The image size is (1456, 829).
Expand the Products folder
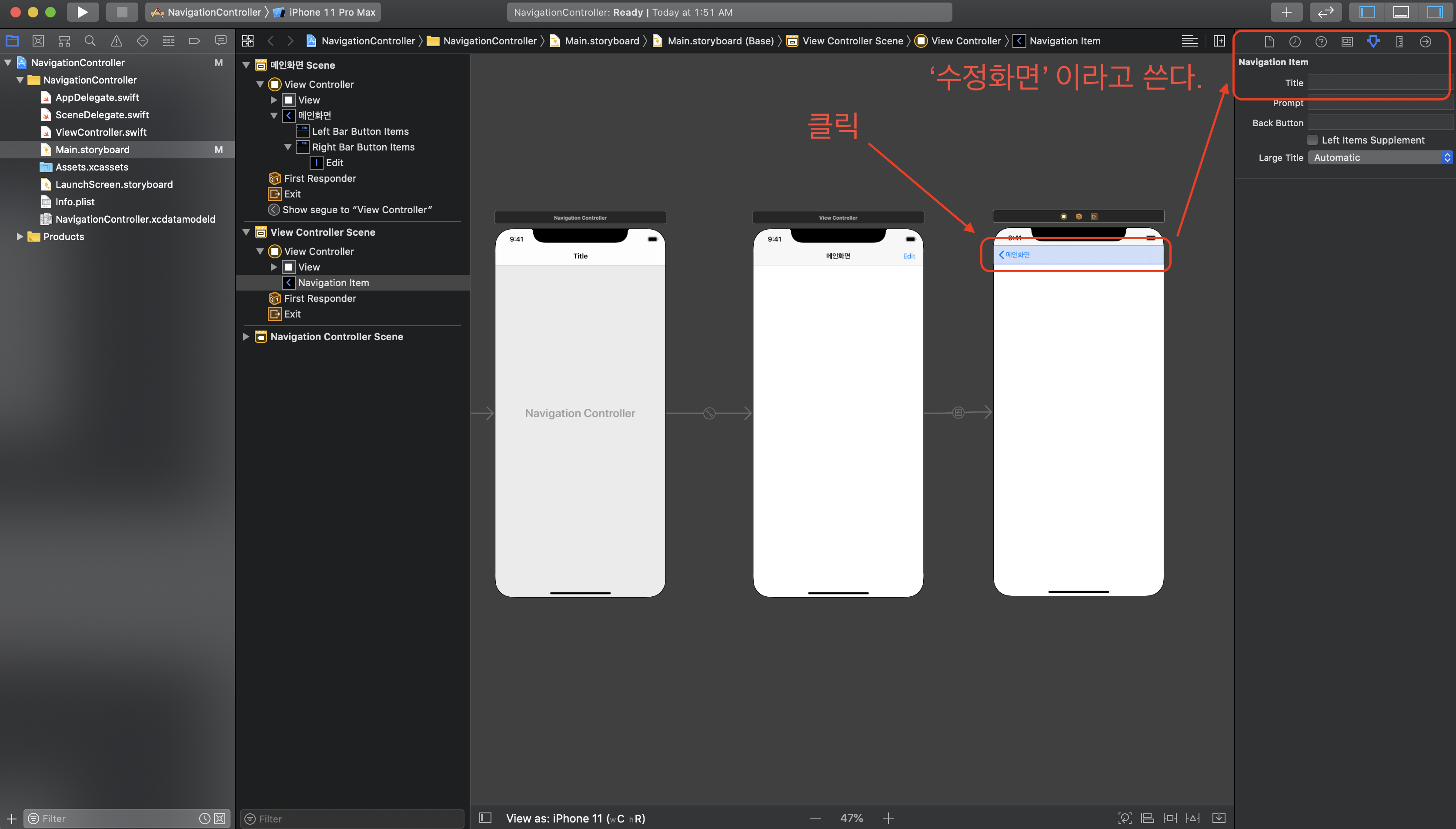click(x=20, y=236)
